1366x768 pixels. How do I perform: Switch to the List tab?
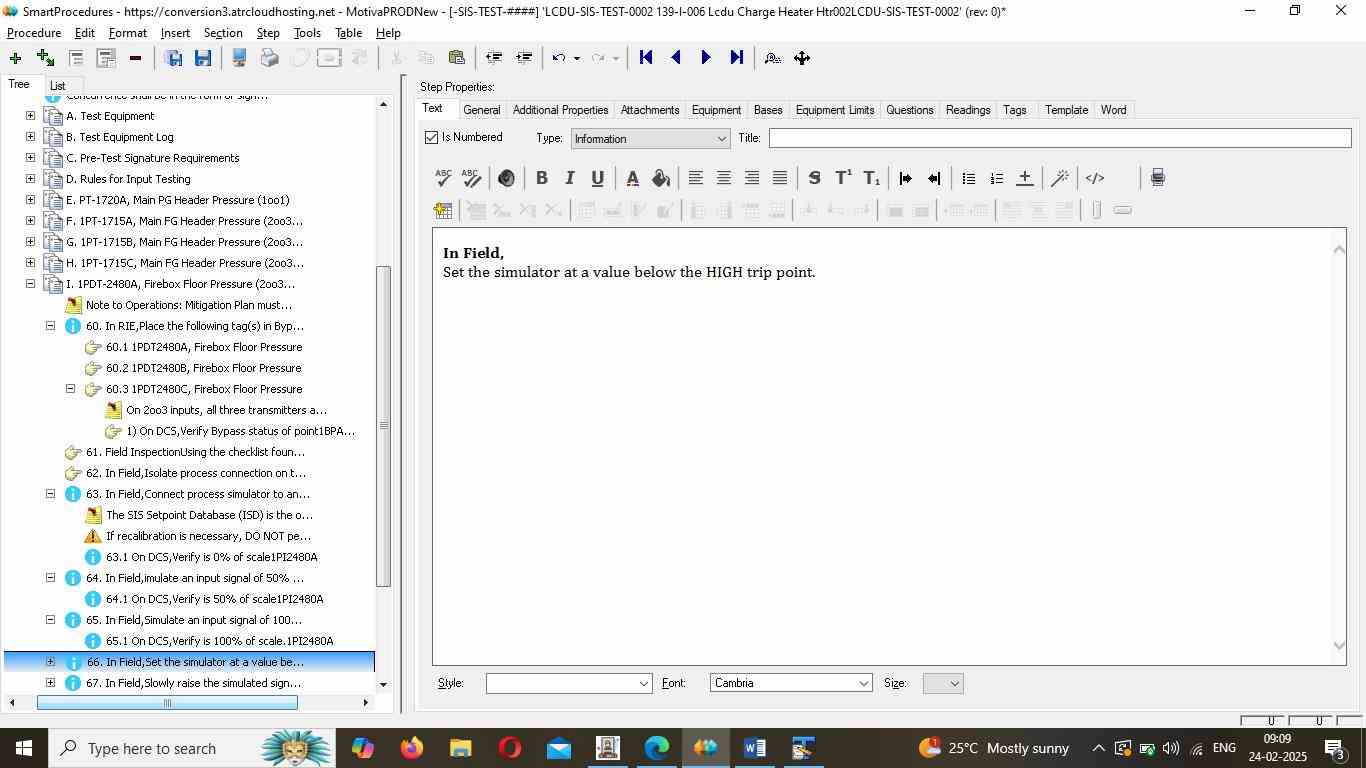[57, 86]
